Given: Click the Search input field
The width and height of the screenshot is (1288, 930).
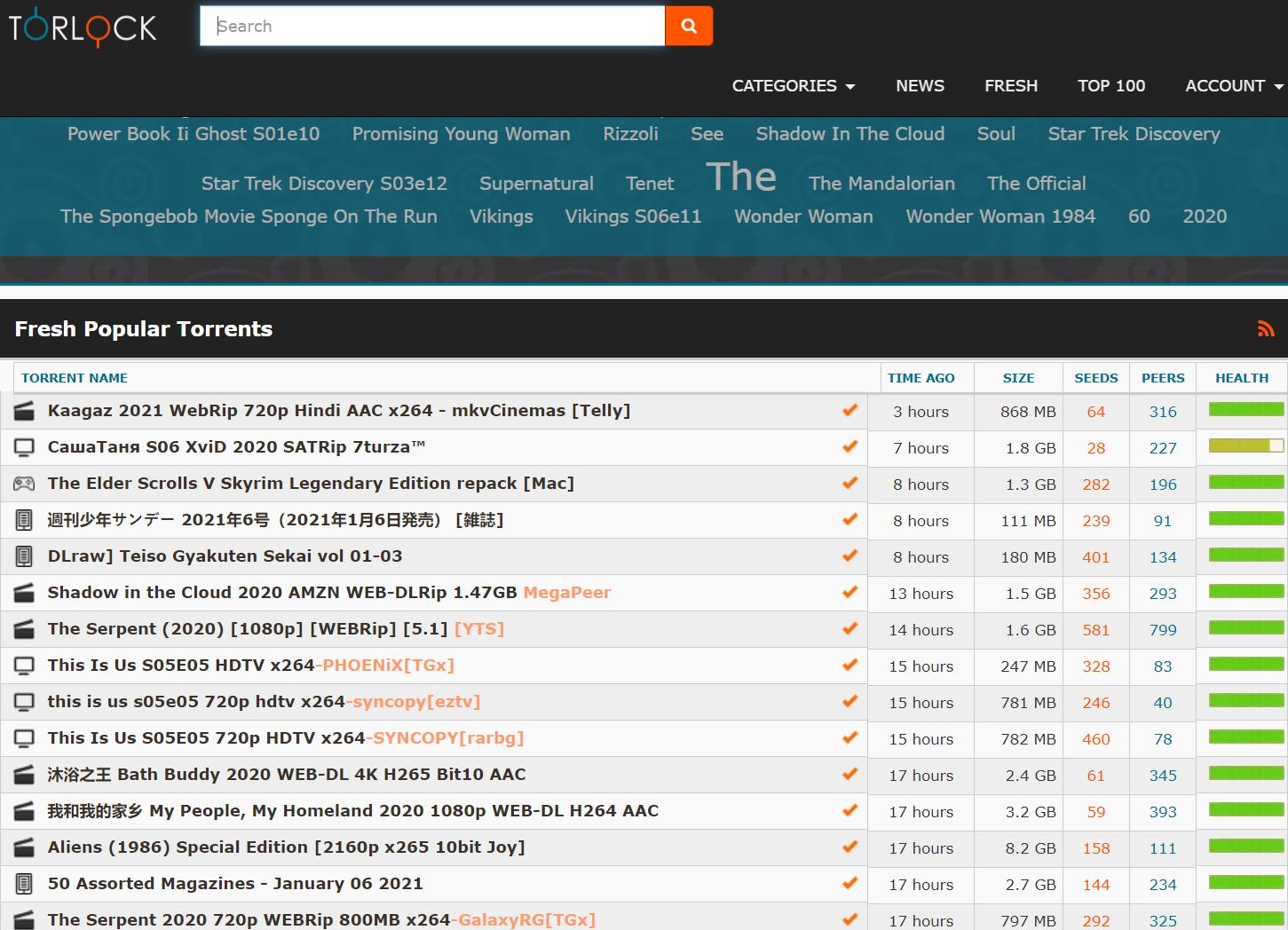Looking at the screenshot, I should (x=432, y=26).
